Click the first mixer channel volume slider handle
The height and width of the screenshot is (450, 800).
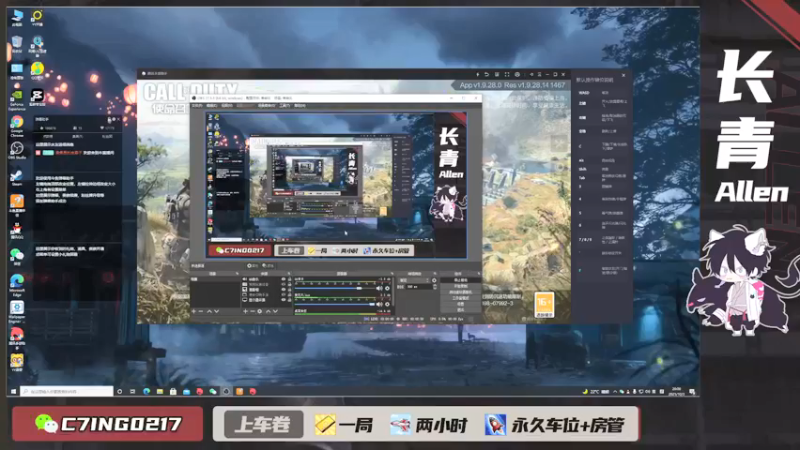pyautogui.click(x=359, y=288)
